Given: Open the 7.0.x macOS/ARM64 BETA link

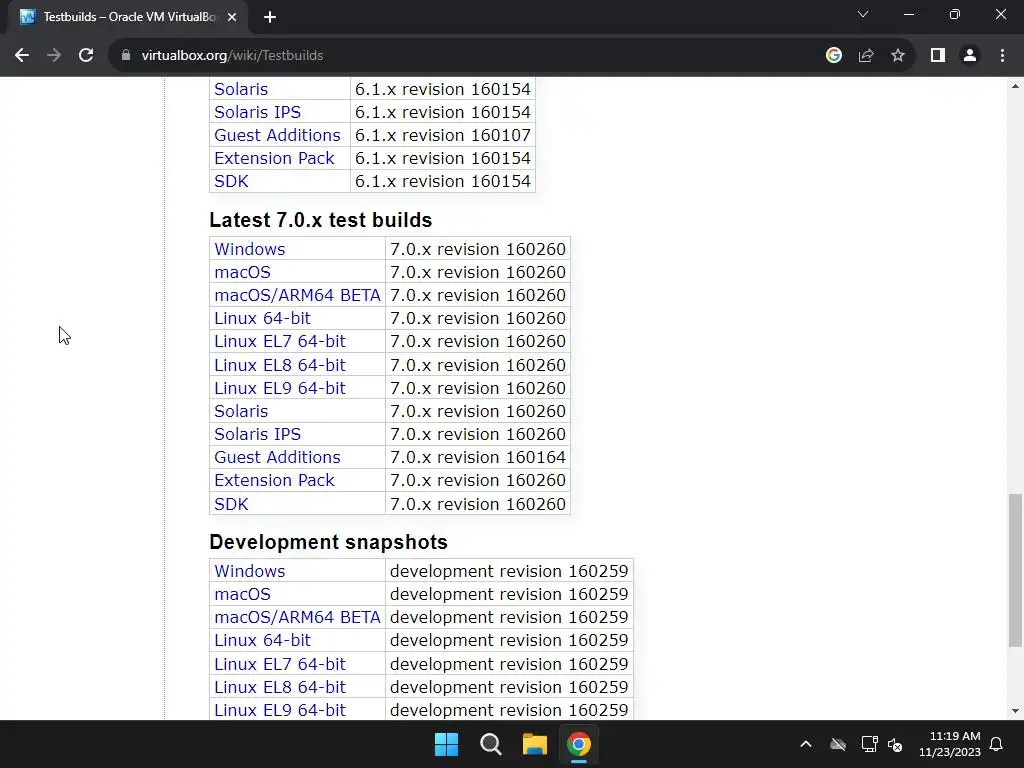Looking at the screenshot, I should pos(297,295).
